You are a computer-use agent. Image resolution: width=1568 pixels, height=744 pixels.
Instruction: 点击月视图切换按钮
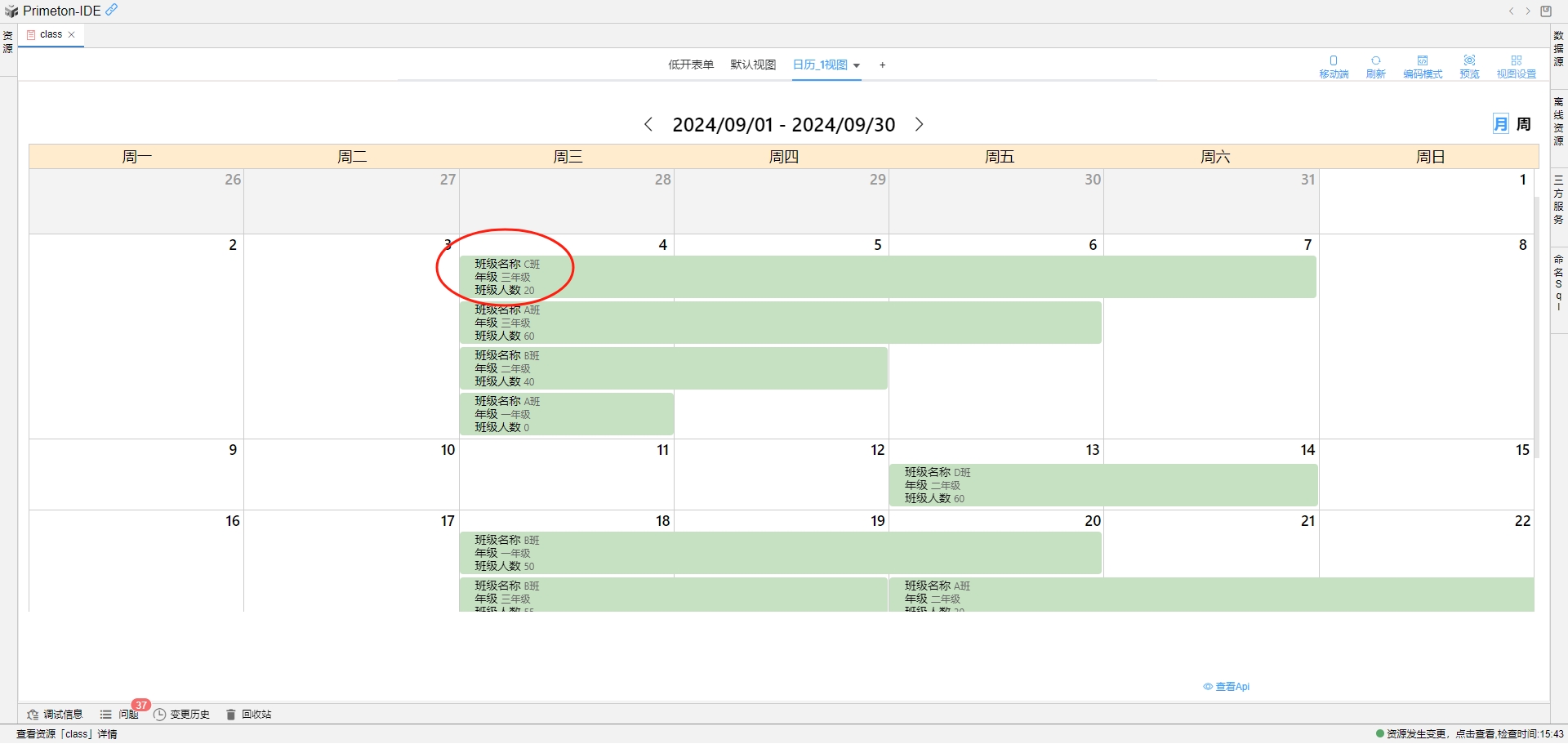1500,123
